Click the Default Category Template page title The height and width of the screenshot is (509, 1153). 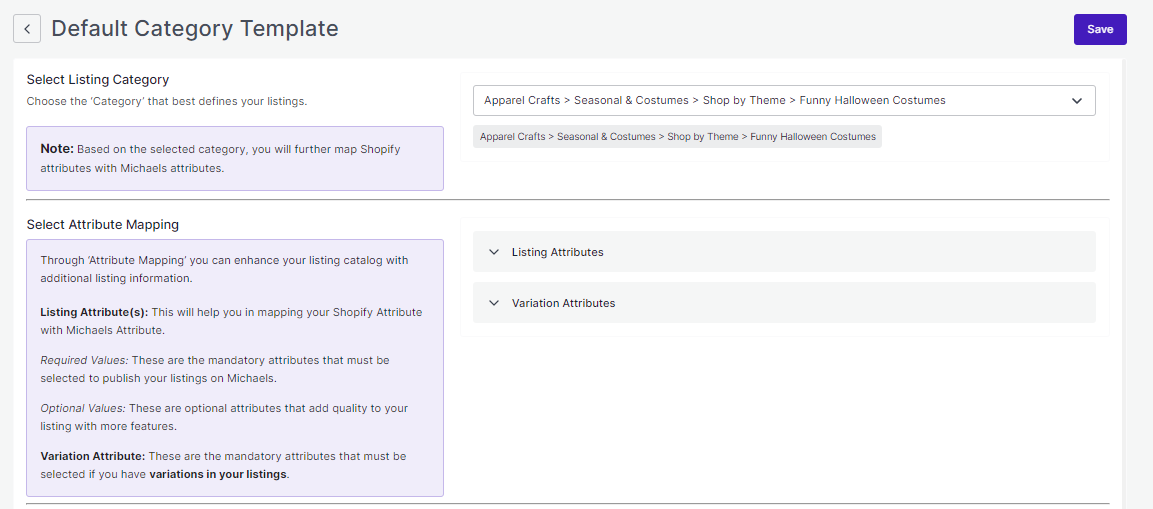[195, 29]
